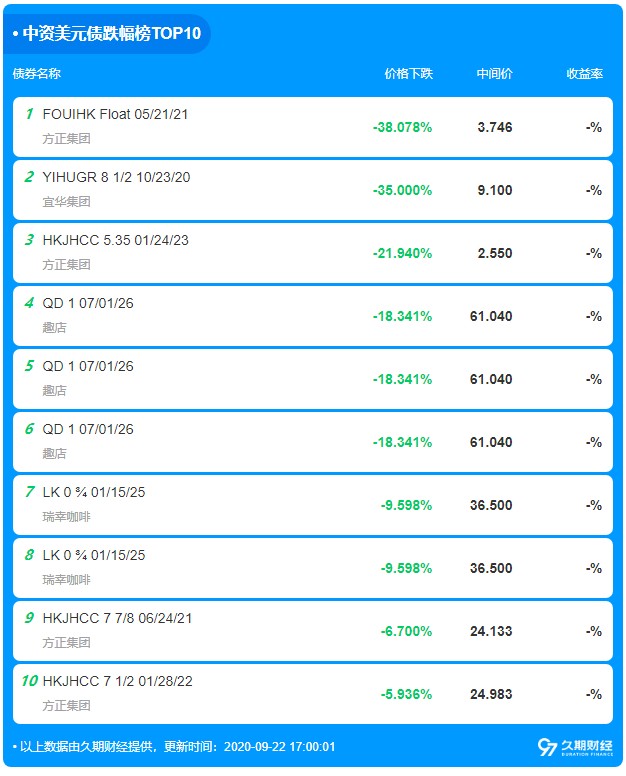Open the FOUIHK Float 05/21/21 bond row
Image resolution: width=626 pixels, height=776 pixels.
pos(313,127)
